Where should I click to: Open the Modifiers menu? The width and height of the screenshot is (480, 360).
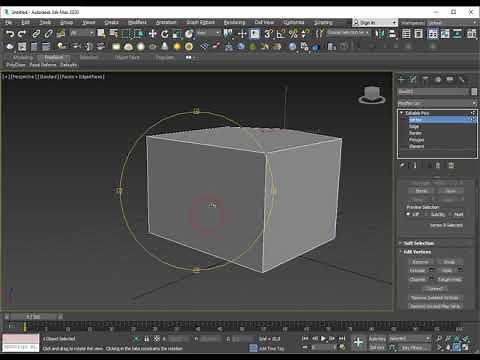[137, 22]
